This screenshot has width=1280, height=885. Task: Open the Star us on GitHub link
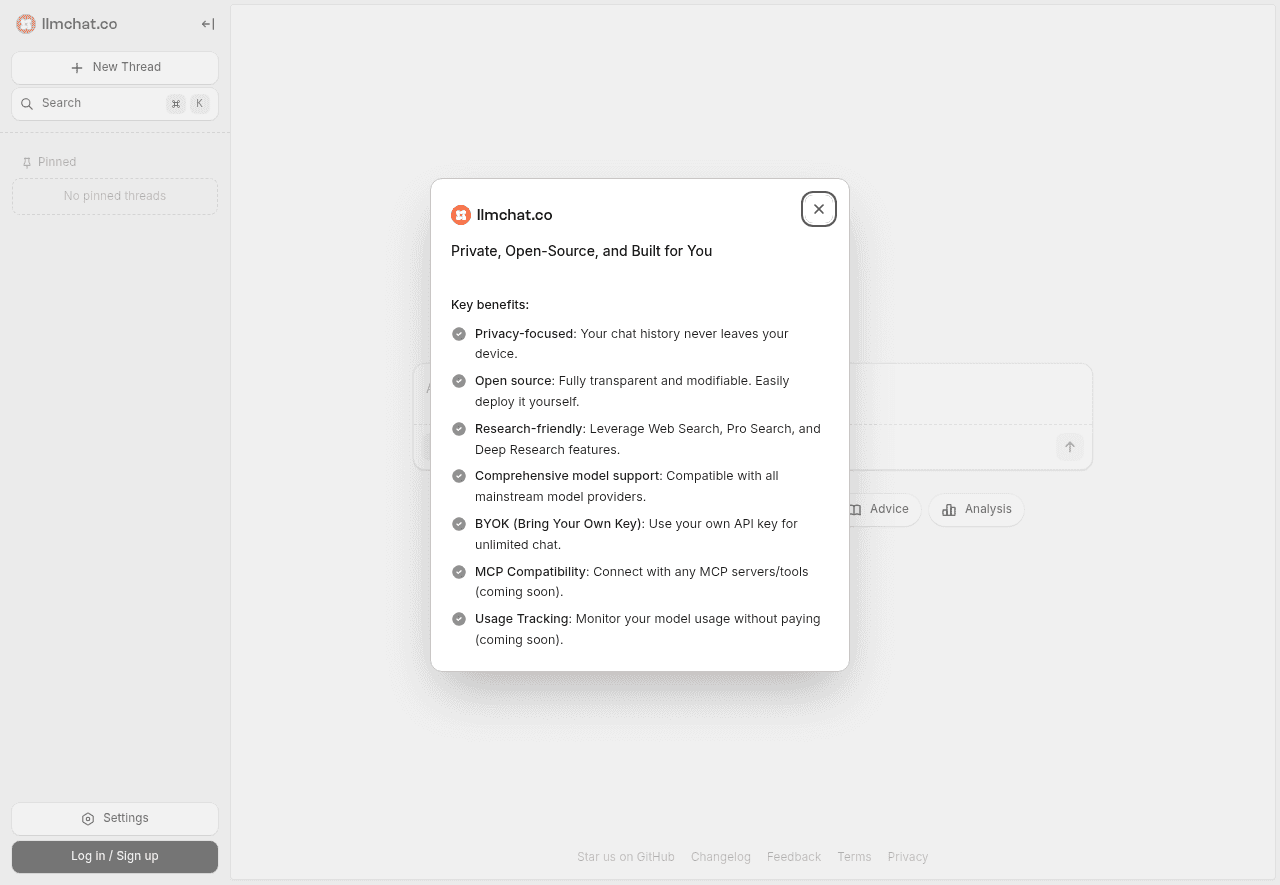pos(625,857)
